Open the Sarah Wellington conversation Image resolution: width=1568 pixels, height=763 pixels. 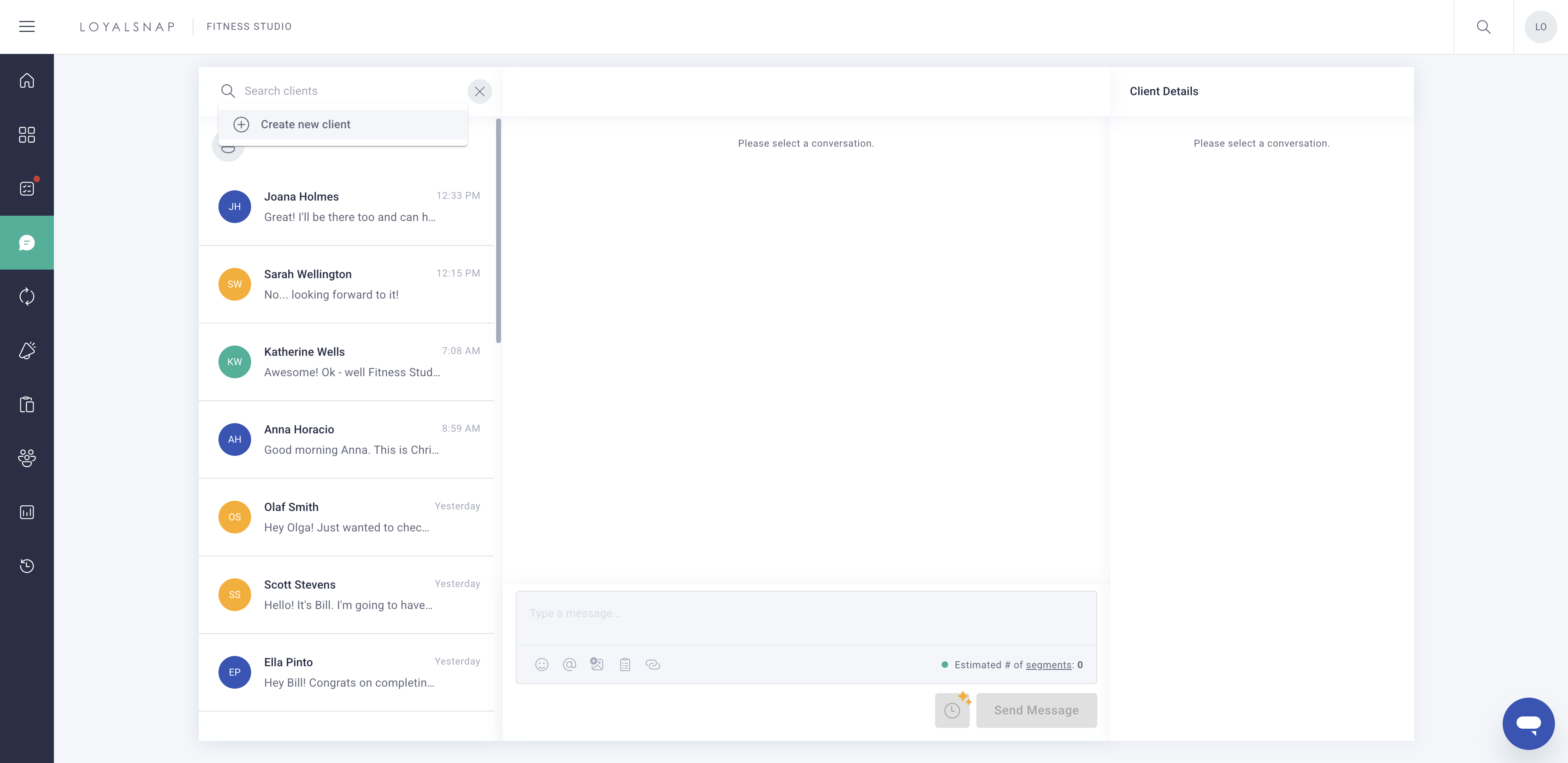[347, 284]
